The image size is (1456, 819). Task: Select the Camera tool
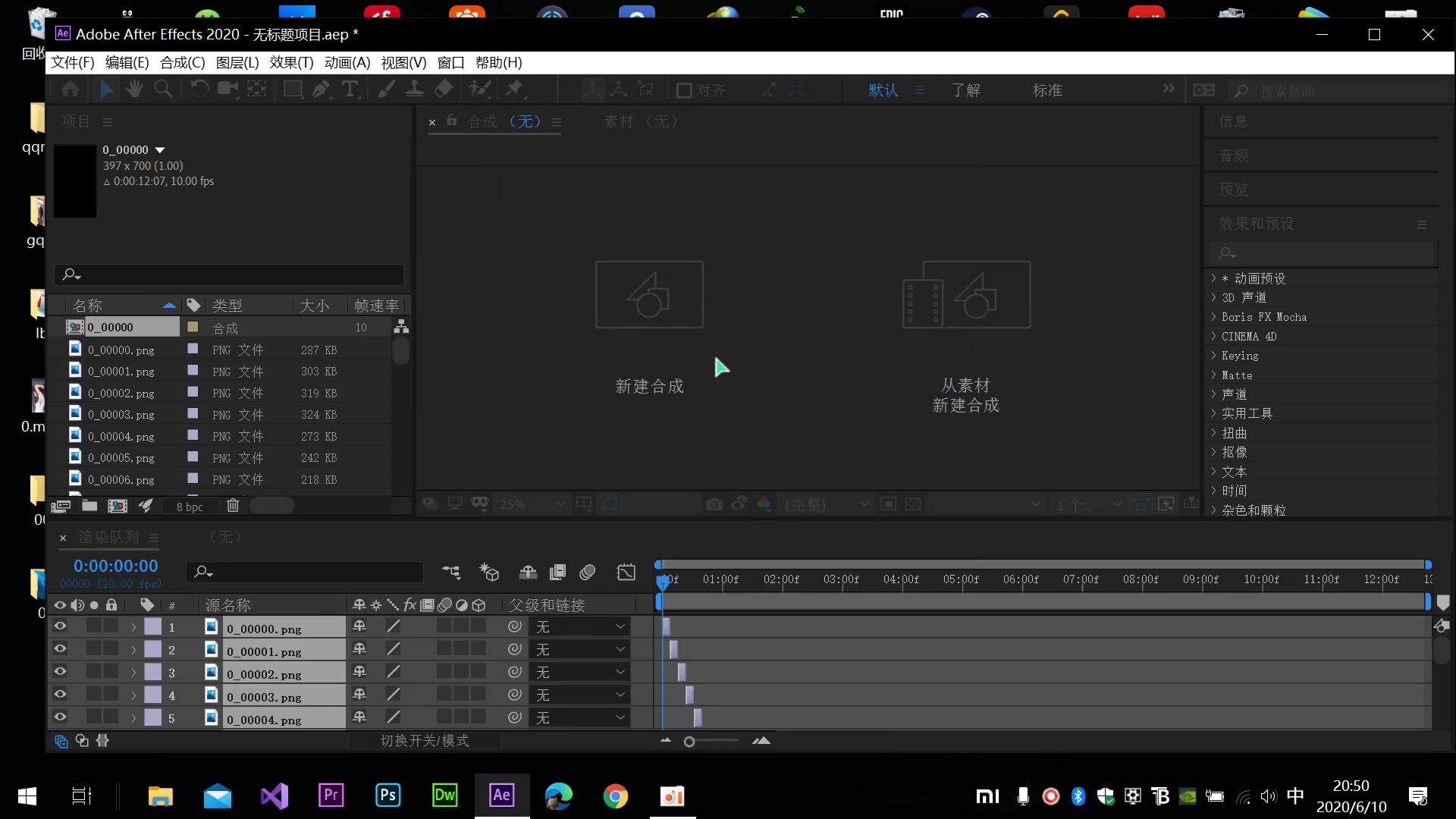point(227,89)
